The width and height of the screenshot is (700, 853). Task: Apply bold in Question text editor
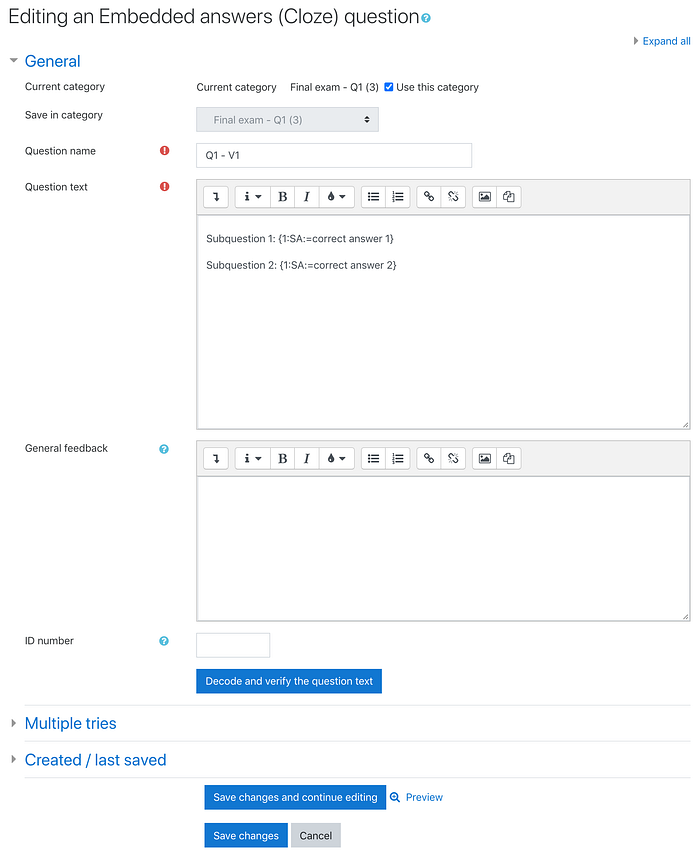[x=282, y=197]
